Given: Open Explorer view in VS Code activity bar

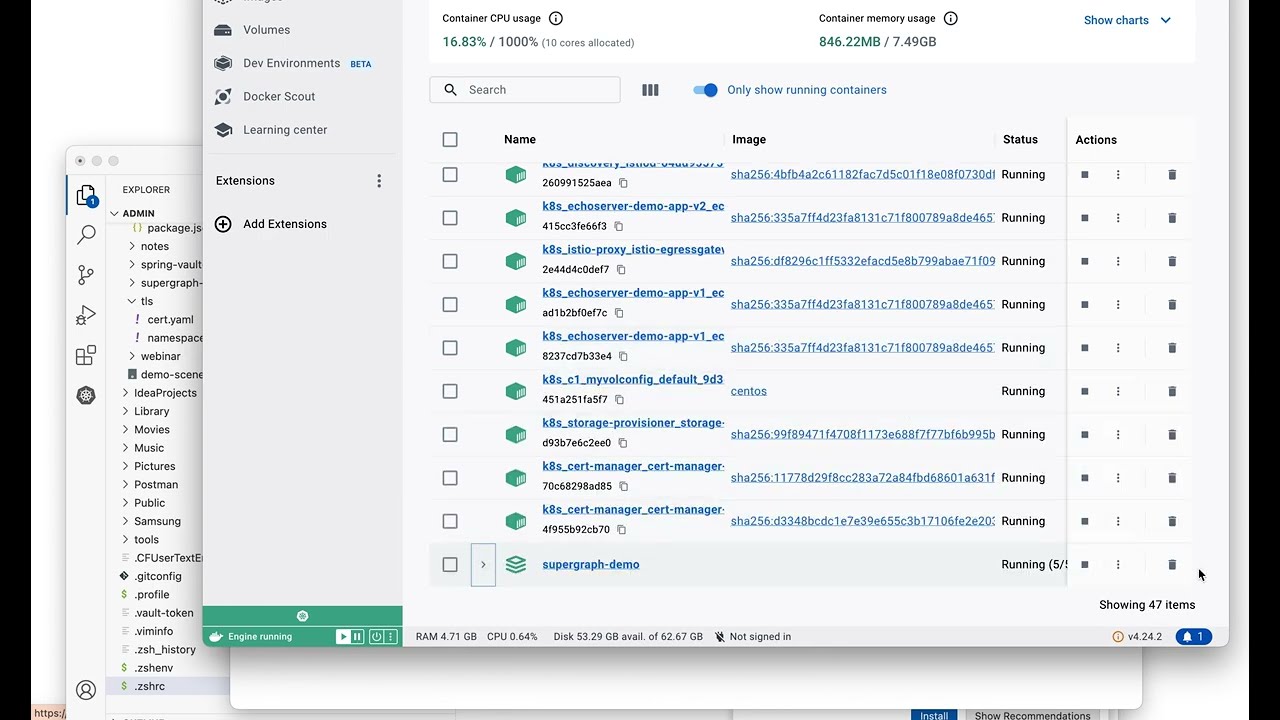Looking at the screenshot, I should [x=86, y=195].
